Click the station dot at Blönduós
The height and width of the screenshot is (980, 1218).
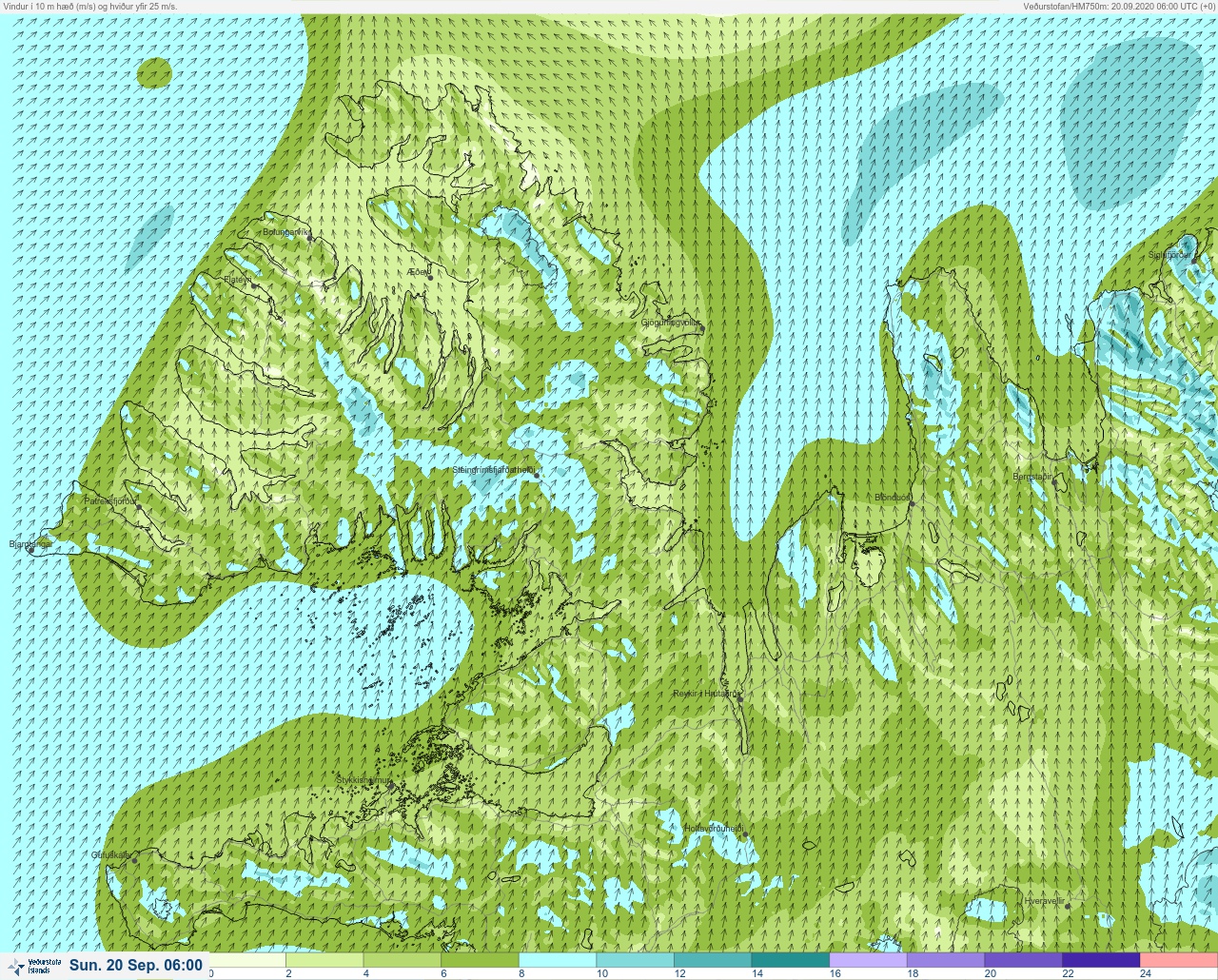[912, 504]
